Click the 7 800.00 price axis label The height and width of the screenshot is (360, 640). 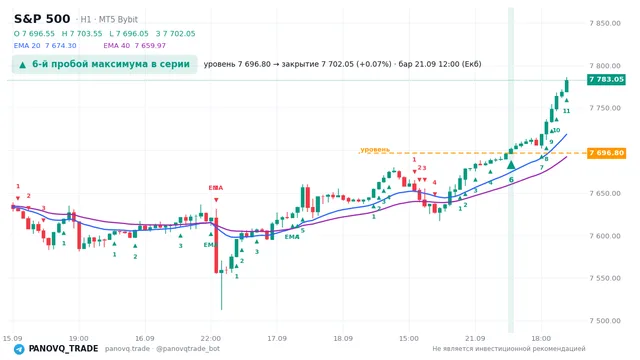point(605,66)
